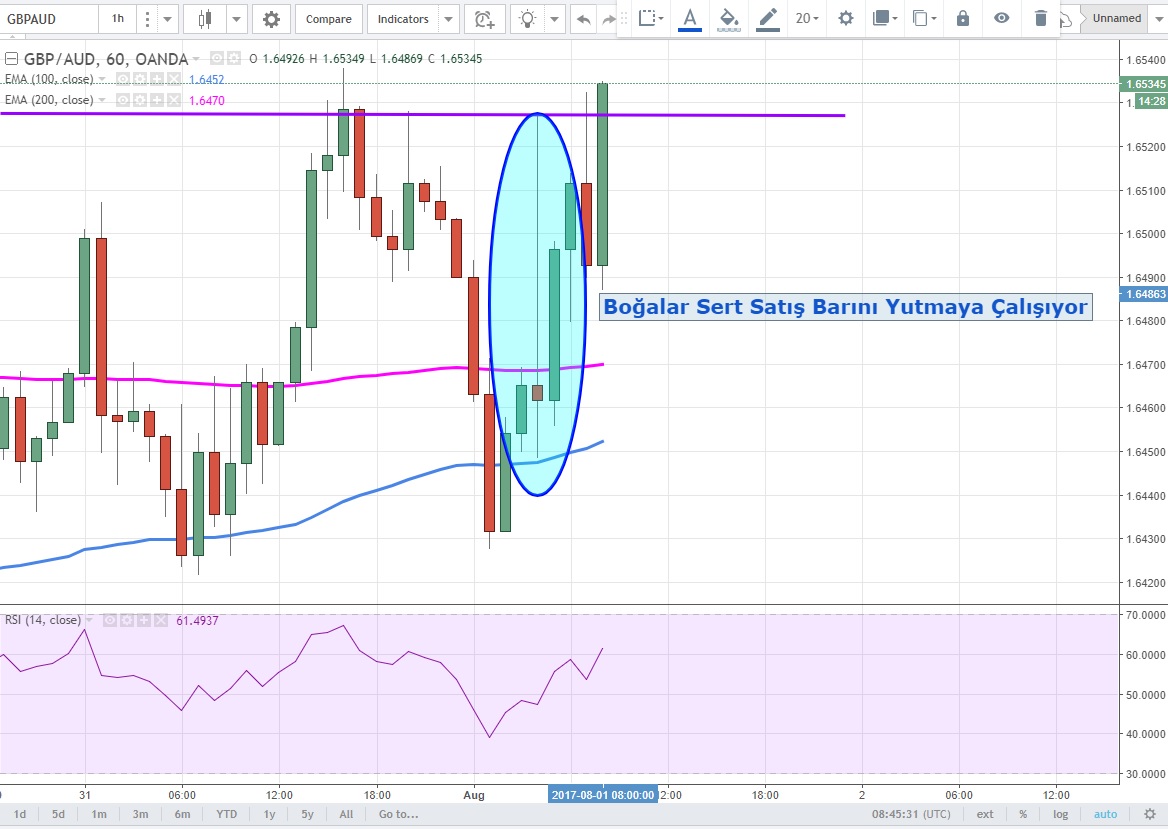
Task: Expand the Indicators dropdown arrow
Action: pos(449,19)
